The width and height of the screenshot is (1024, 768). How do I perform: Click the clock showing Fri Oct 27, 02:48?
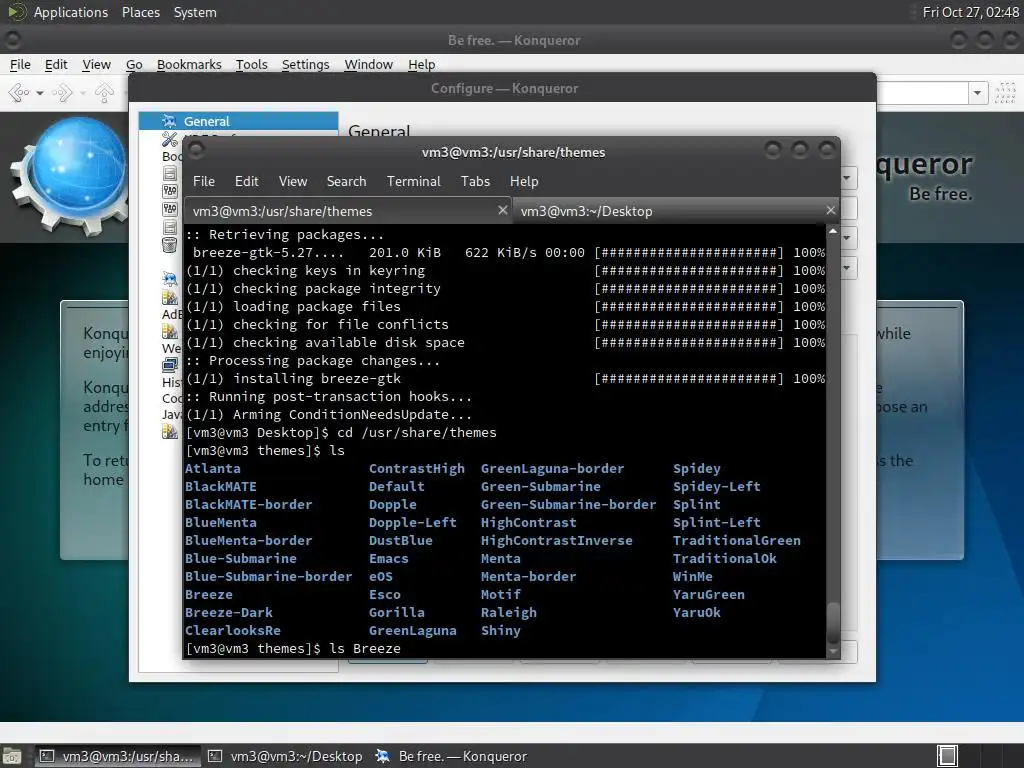970,12
